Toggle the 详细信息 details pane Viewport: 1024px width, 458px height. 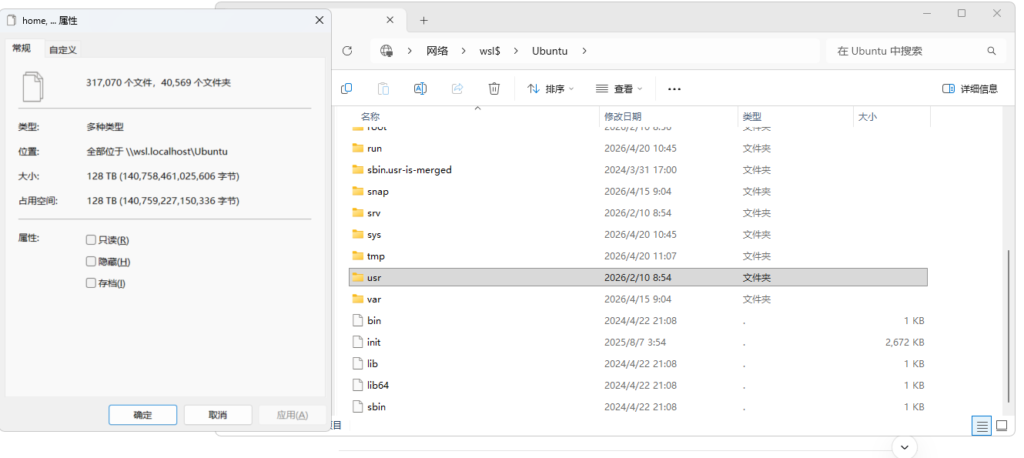[969, 89]
